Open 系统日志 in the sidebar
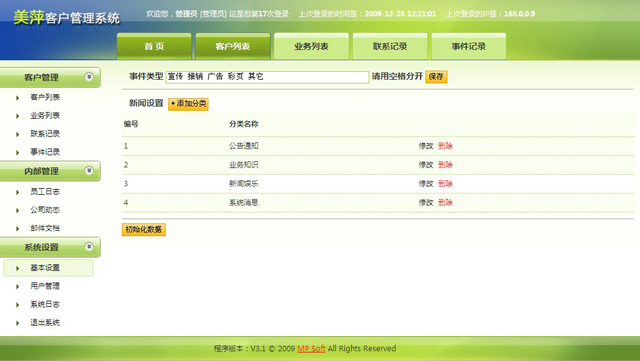This screenshot has height=361, width=640. click(x=45, y=304)
